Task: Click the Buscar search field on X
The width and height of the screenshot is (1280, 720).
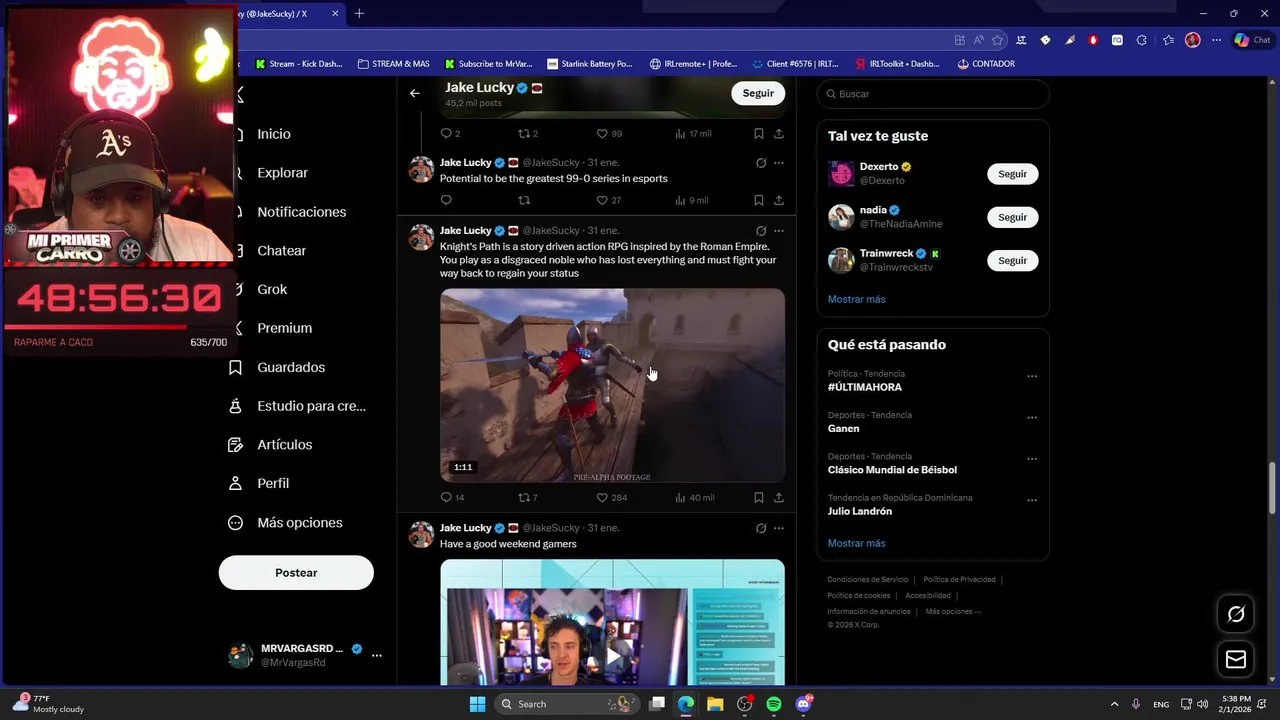Action: [x=933, y=94]
